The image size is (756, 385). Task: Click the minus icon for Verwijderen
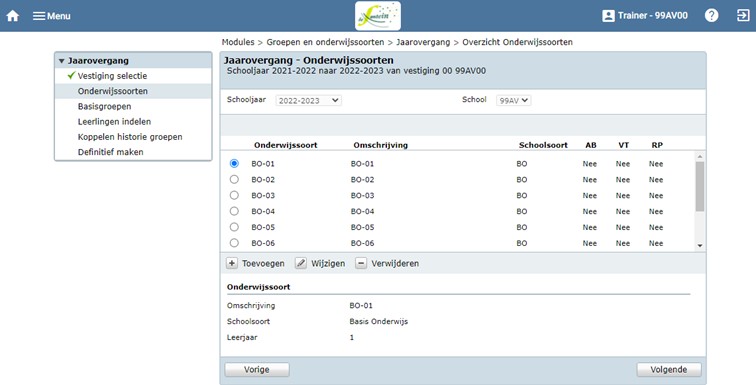[361, 263]
